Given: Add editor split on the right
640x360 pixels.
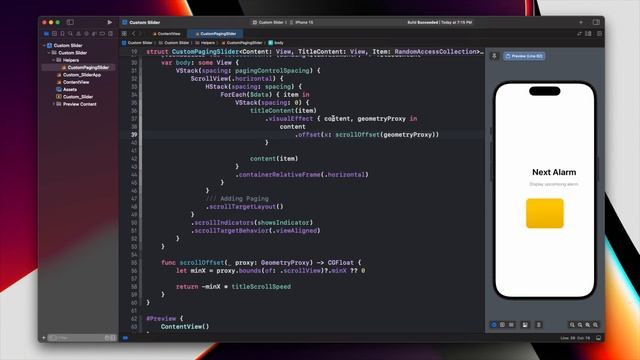Looking at the screenshot, I should click(599, 33).
